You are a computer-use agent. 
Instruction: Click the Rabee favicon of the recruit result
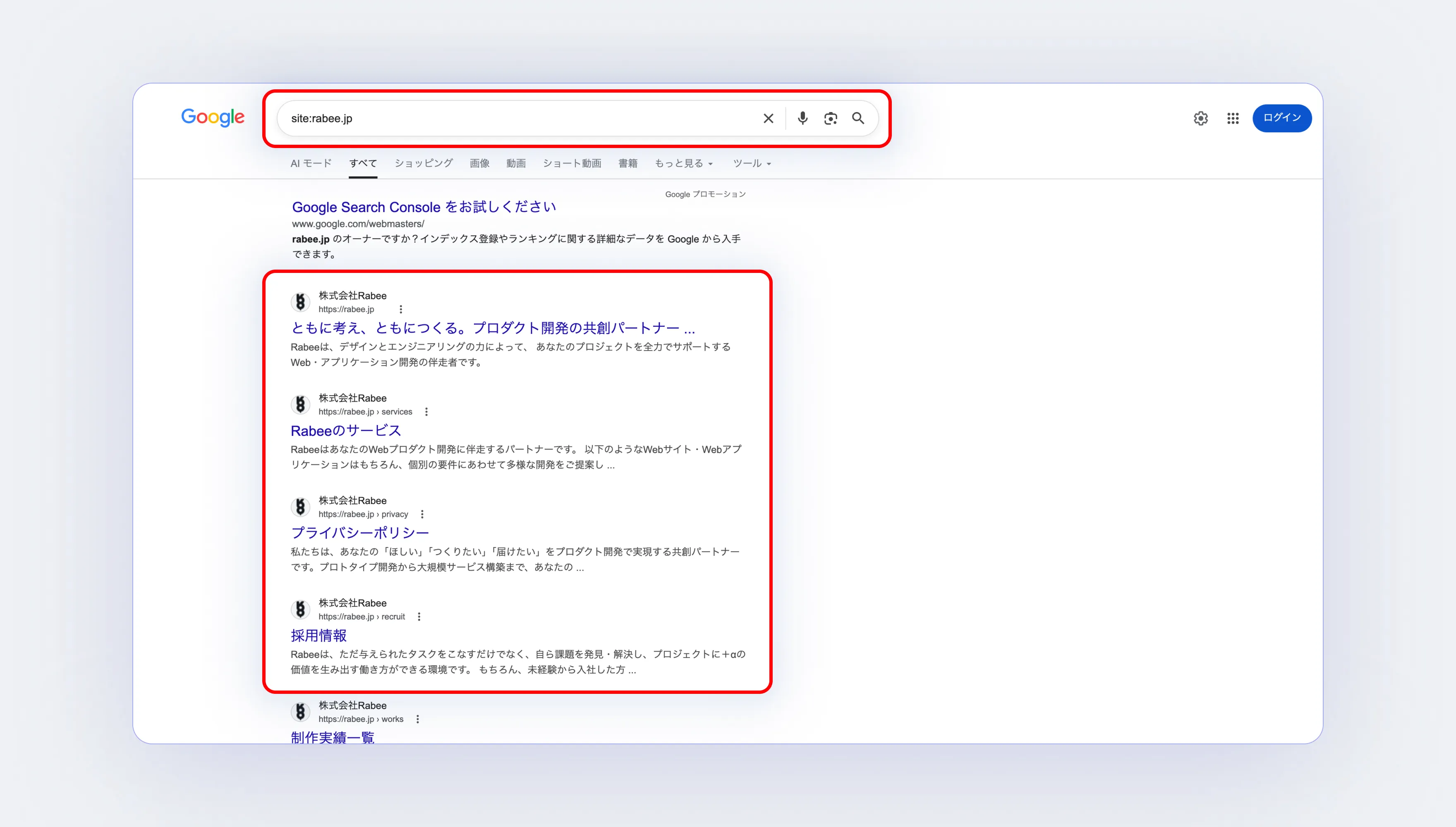pos(301,609)
